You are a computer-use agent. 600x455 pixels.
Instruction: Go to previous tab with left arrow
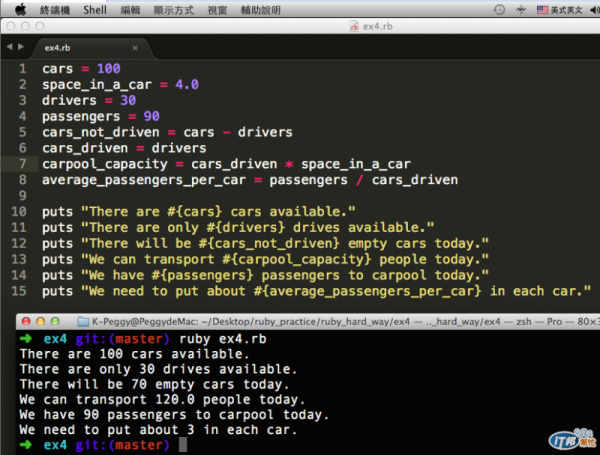click(9, 47)
